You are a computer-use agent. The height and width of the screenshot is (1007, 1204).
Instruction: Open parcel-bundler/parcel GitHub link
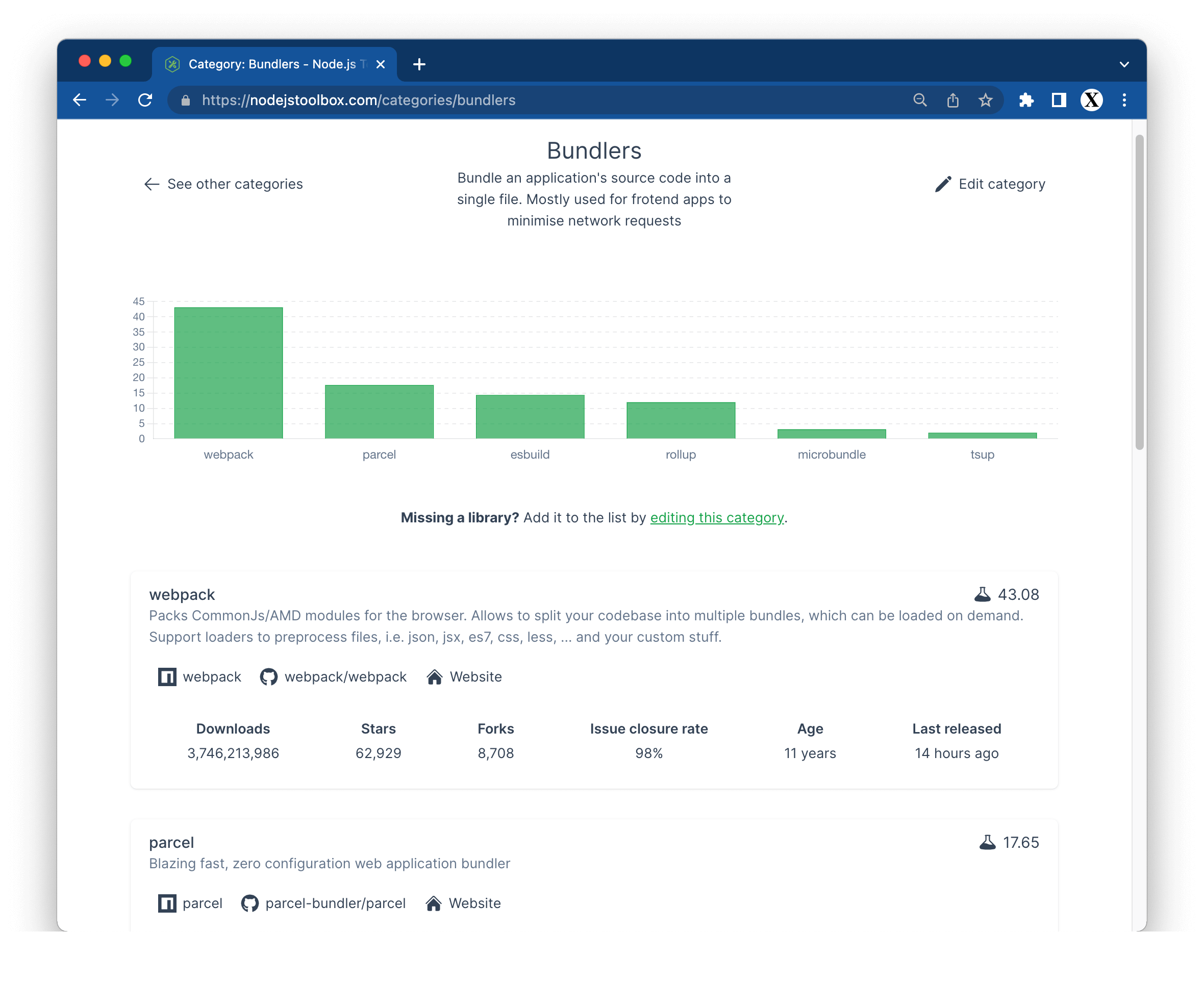coord(323,903)
